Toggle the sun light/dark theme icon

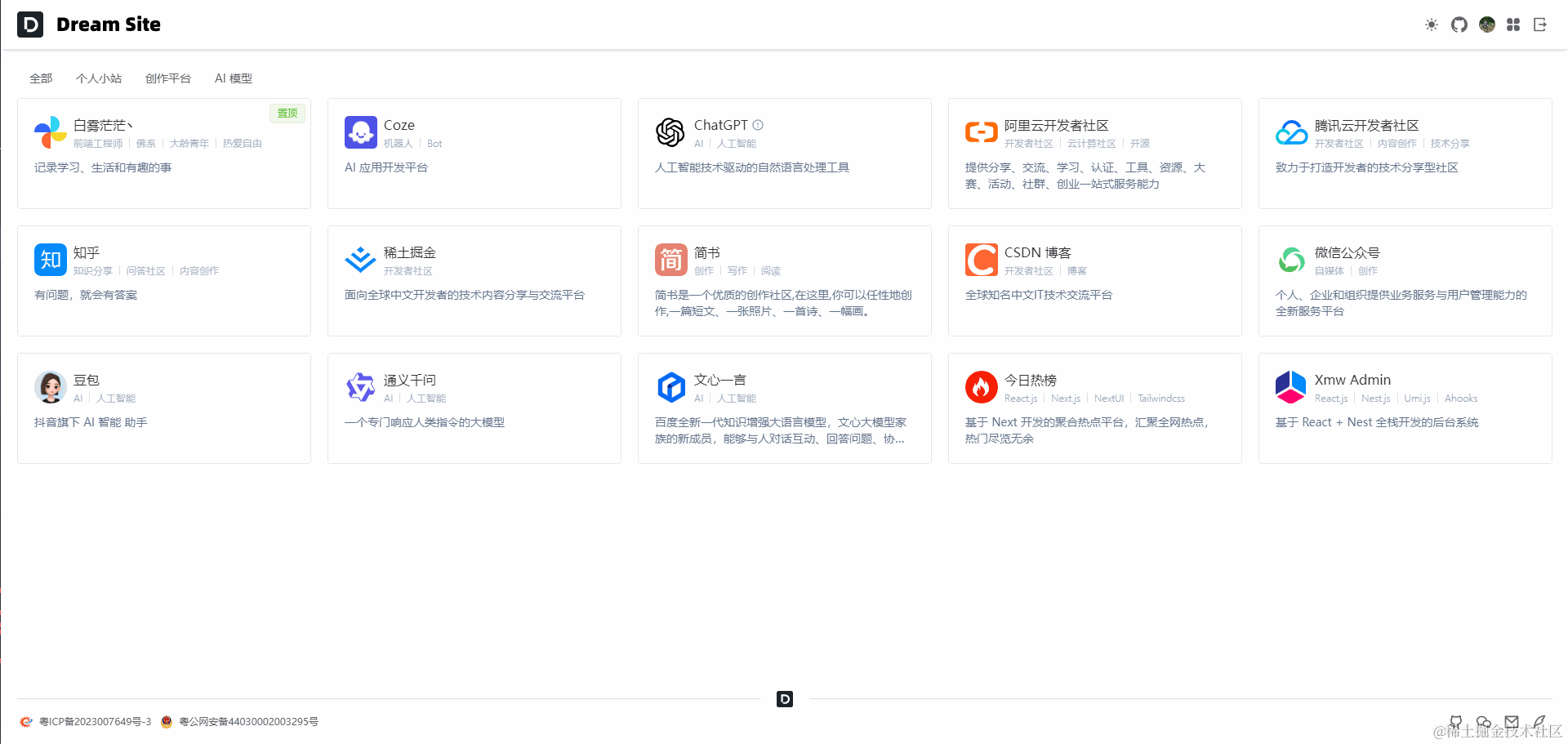(x=1432, y=25)
